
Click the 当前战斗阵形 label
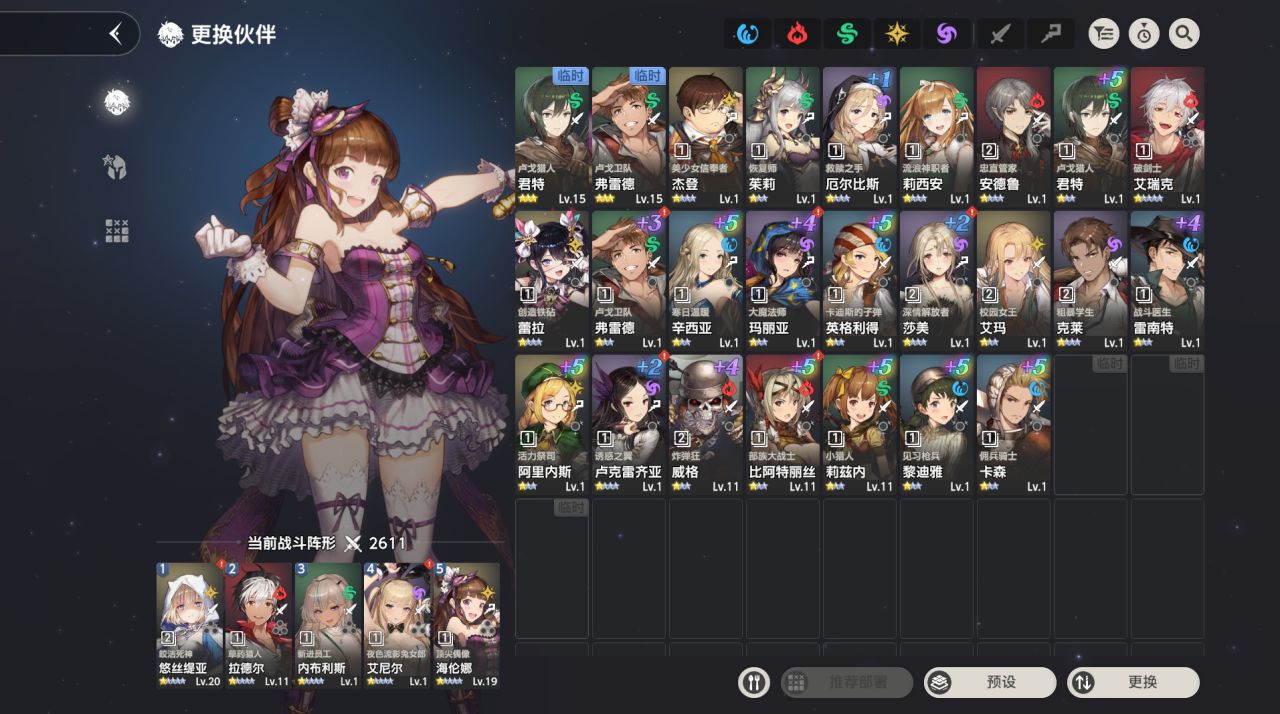(292, 543)
